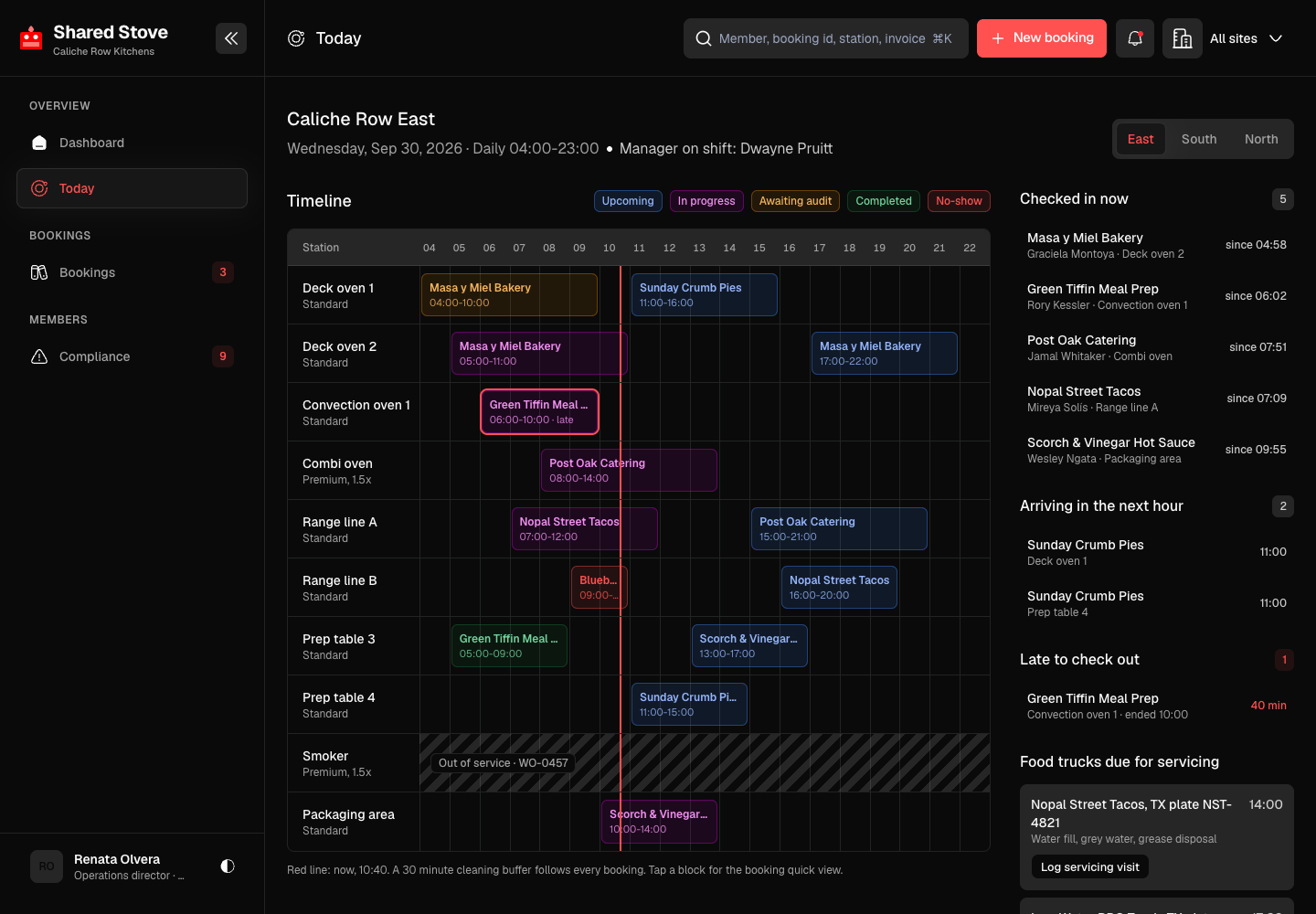Toggle the Upcoming status filter
This screenshot has width=1316, height=914.
click(628, 201)
